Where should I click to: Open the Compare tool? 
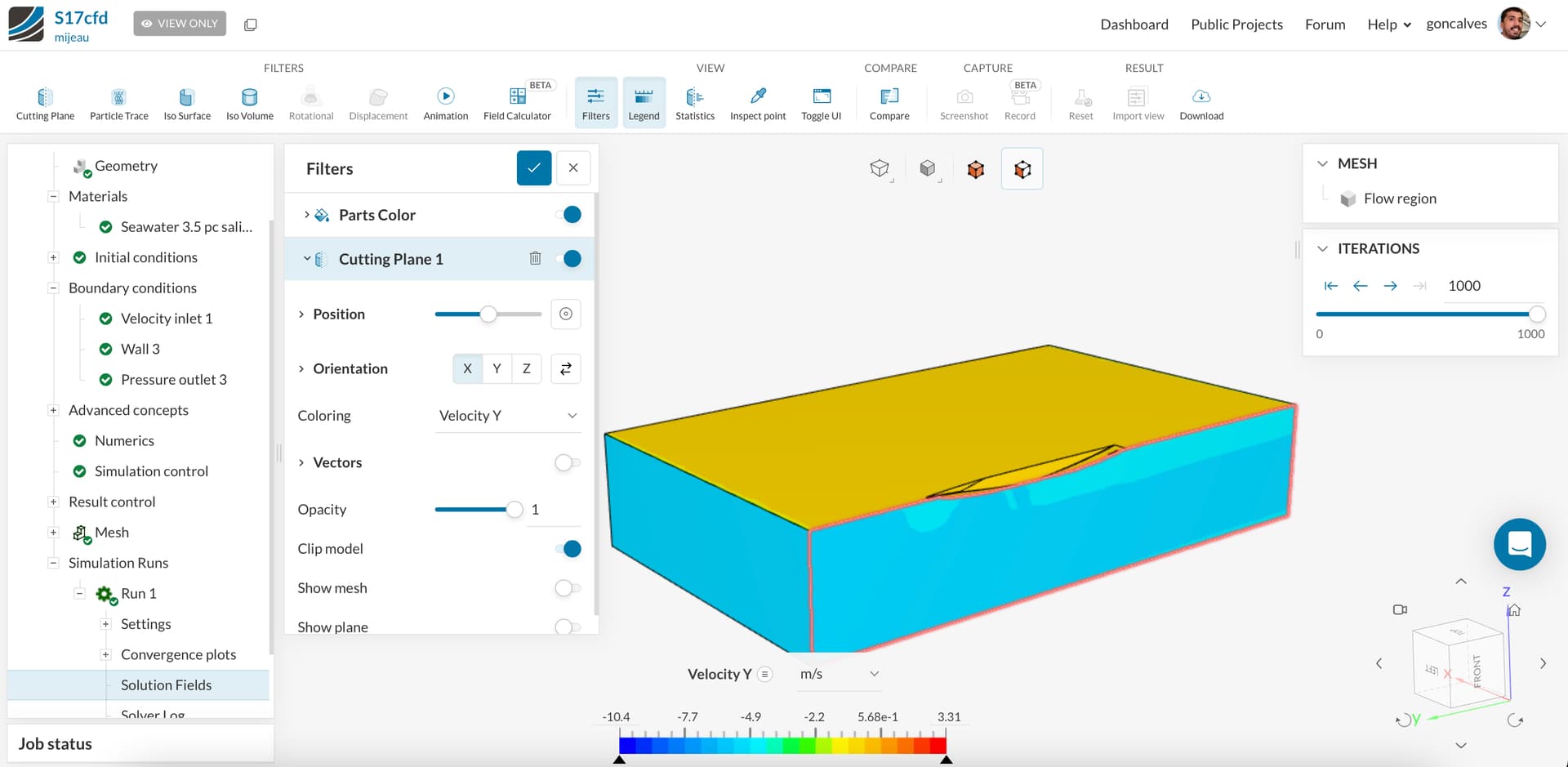point(889,105)
